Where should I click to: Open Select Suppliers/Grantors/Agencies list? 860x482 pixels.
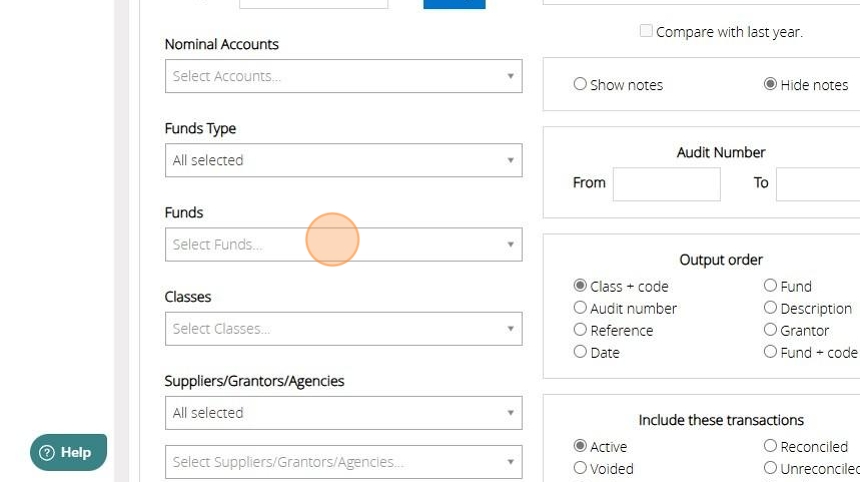[x=343, y=462]
